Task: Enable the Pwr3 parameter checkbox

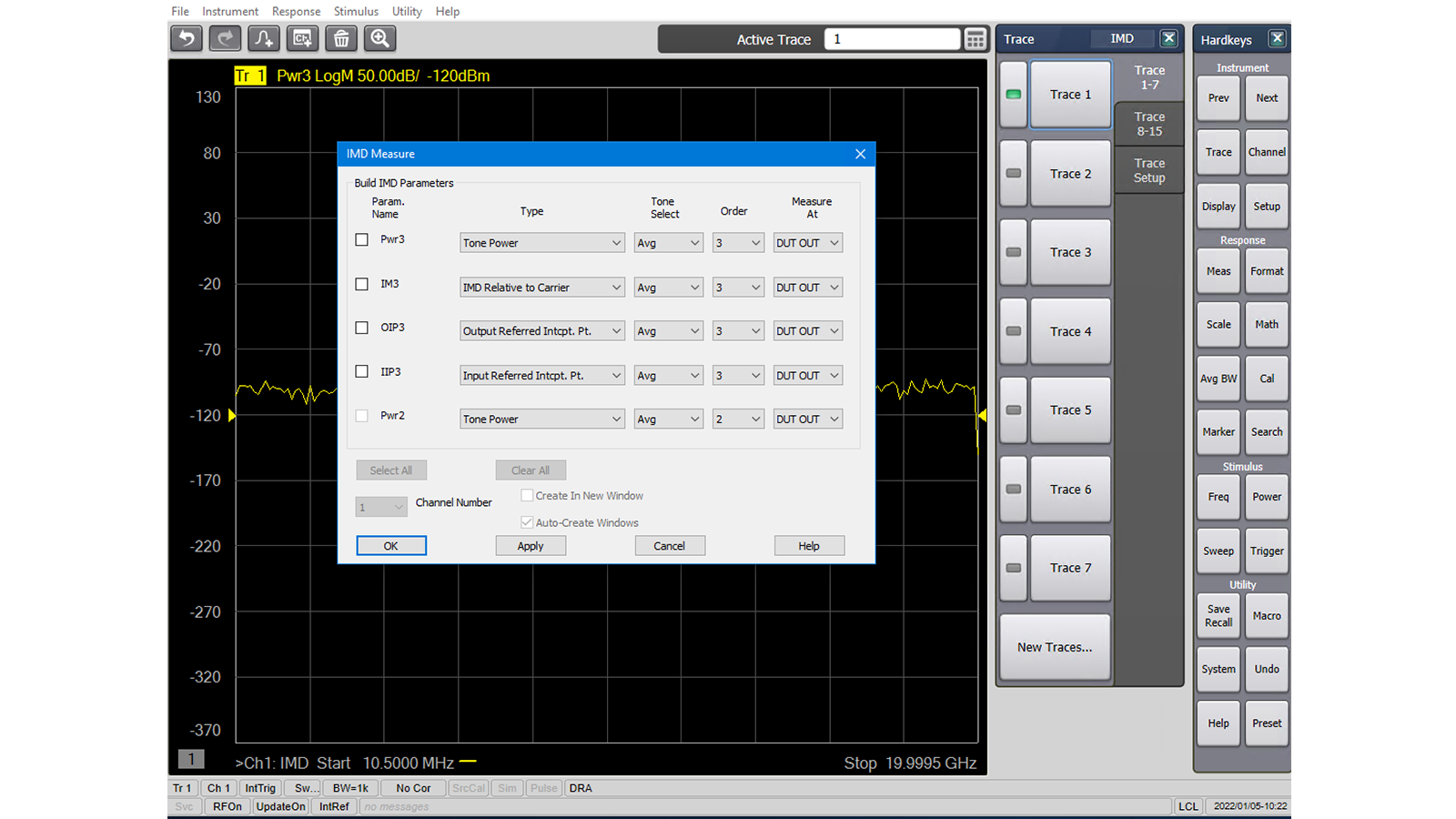Action: click(x=361, y=239)
